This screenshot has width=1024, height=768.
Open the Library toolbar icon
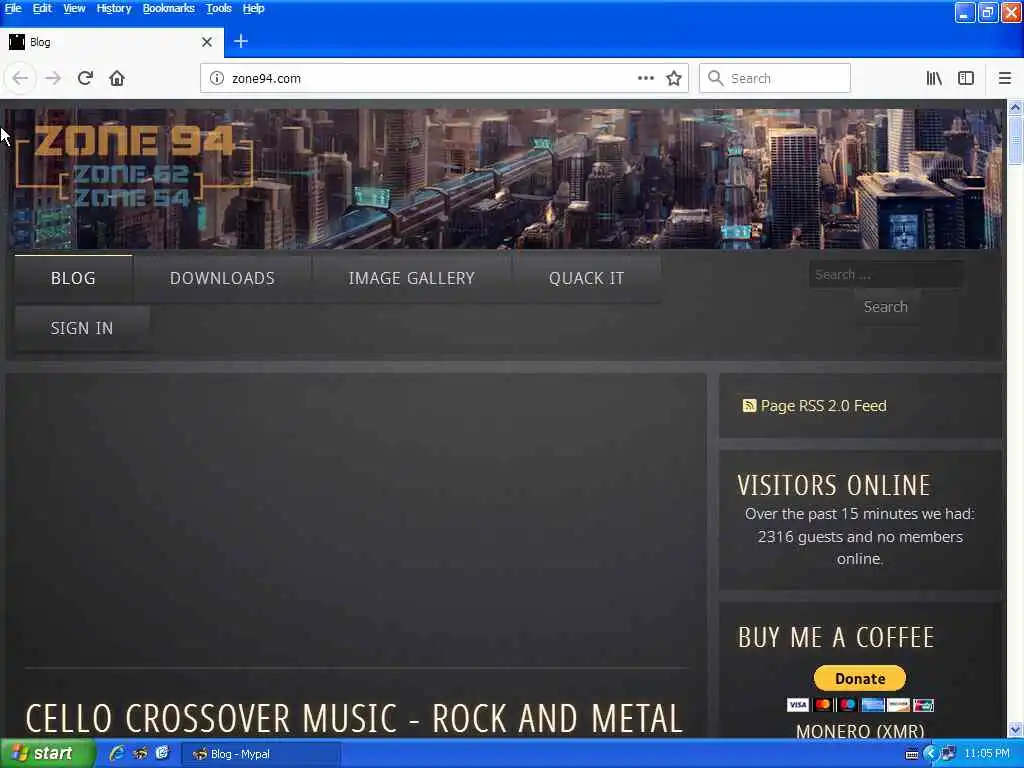click(934, 78)
